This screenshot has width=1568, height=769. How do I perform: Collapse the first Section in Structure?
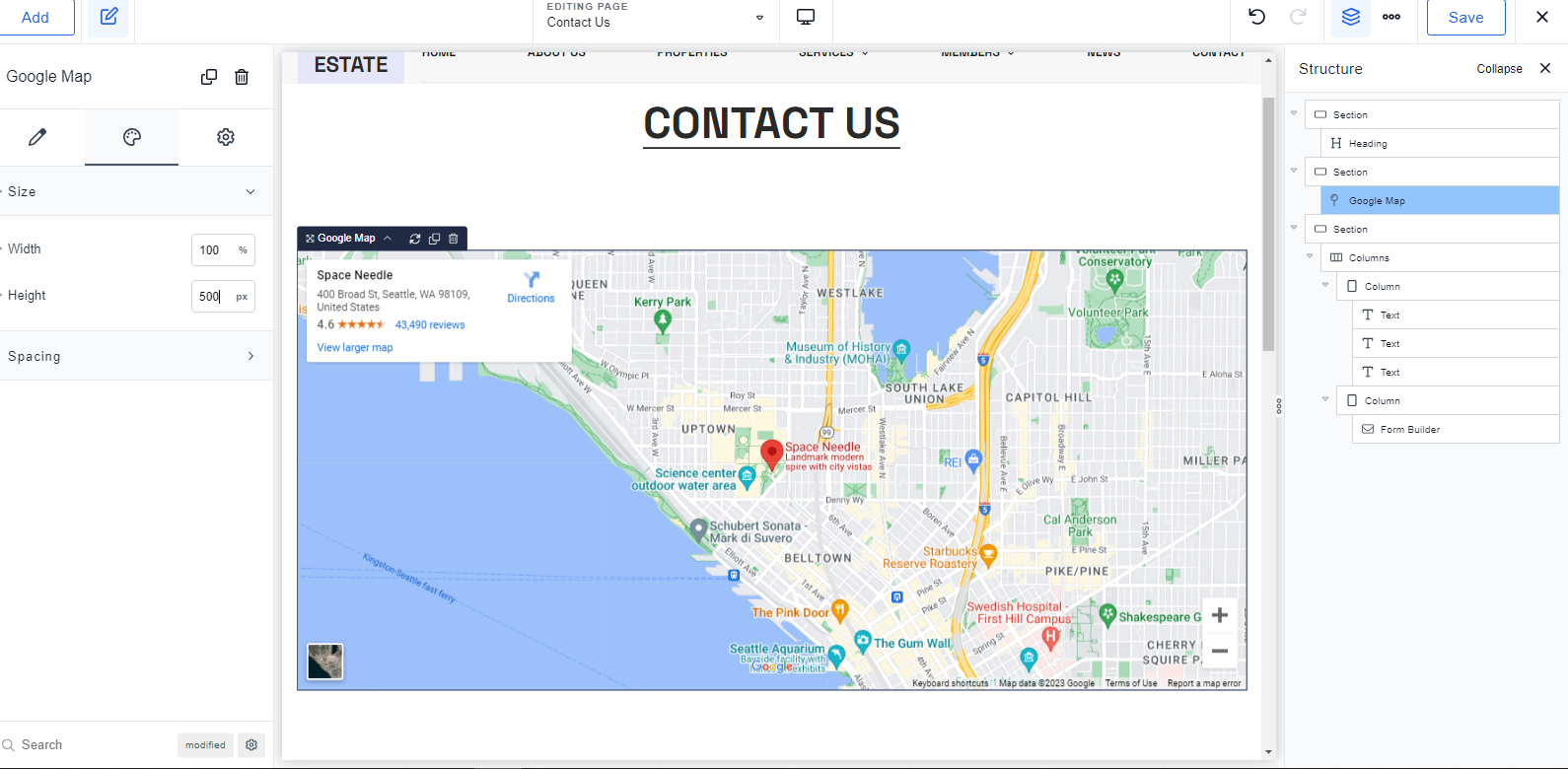(x=1294, y=113)
